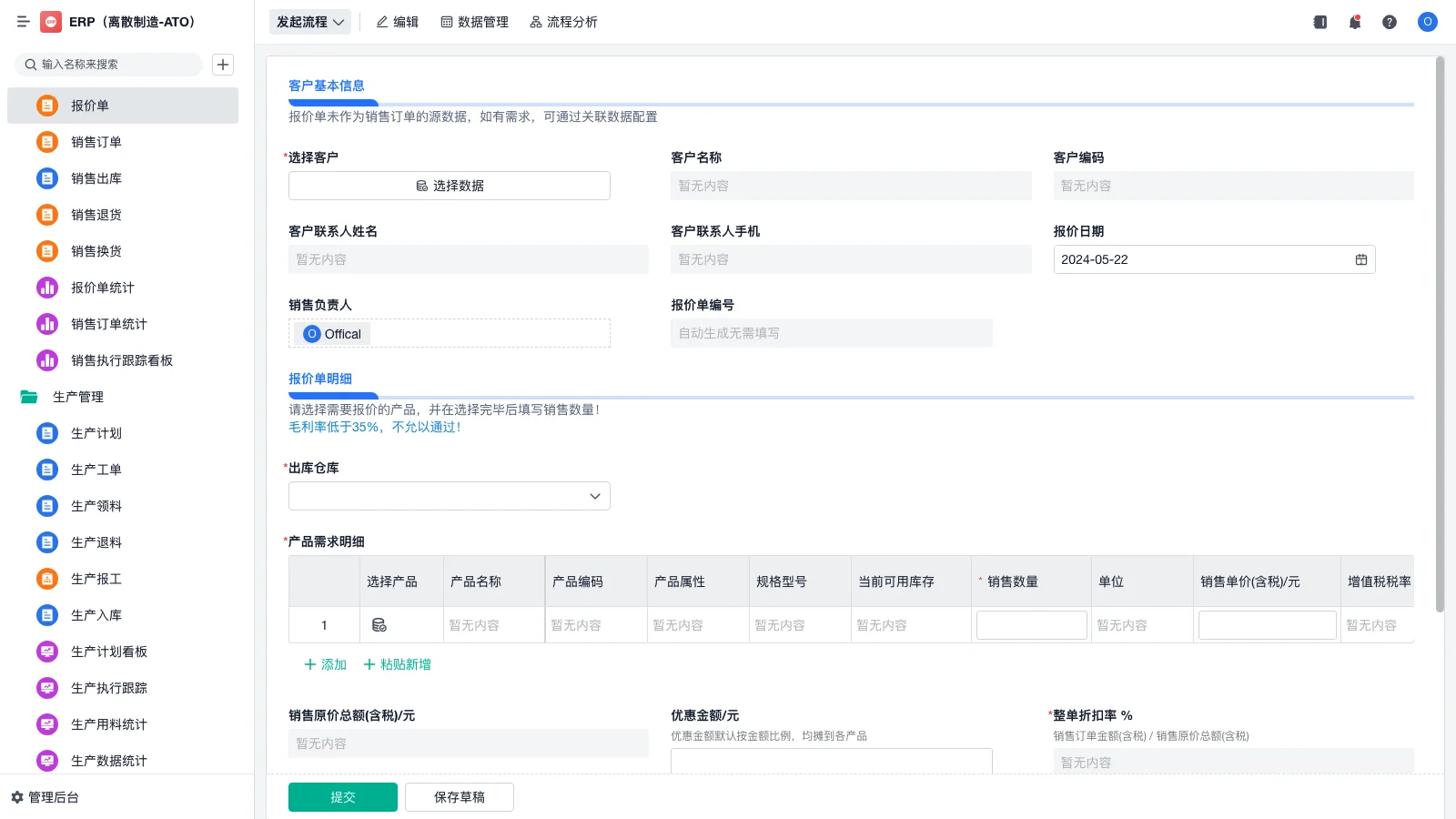Collapse the 生产管理 folder
1456x819 pixels.
tap(29, 397)
